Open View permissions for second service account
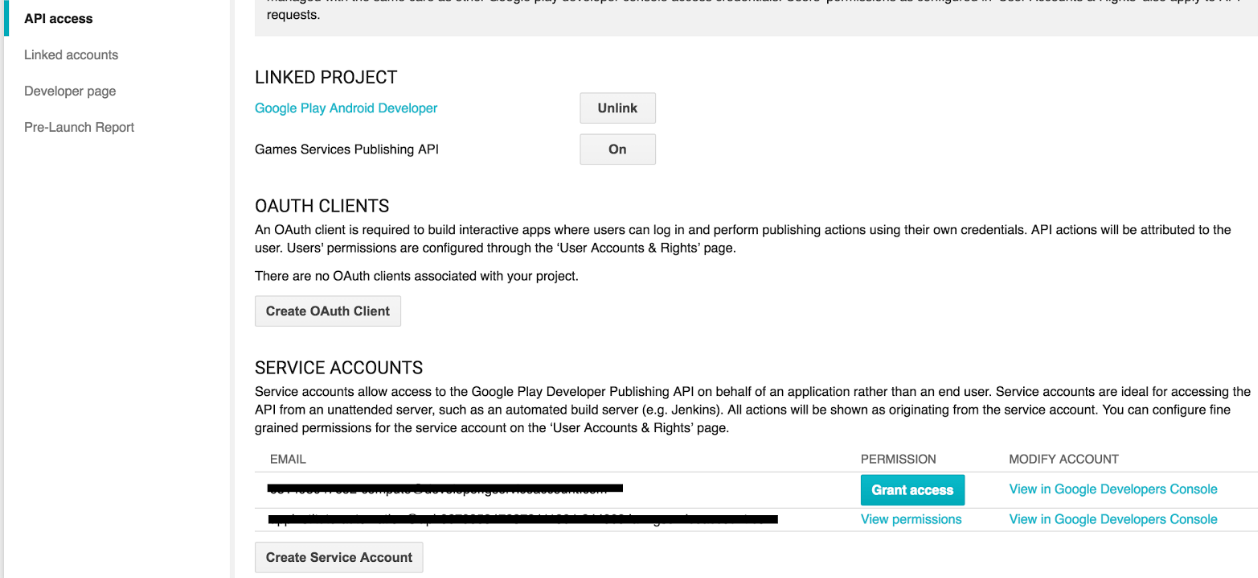The width and height of the screenshot is (1258, 578). point(911,519)
